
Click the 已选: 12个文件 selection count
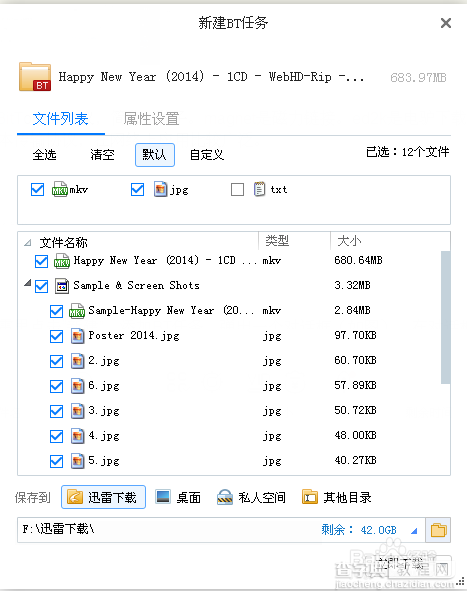click(407, 152)
